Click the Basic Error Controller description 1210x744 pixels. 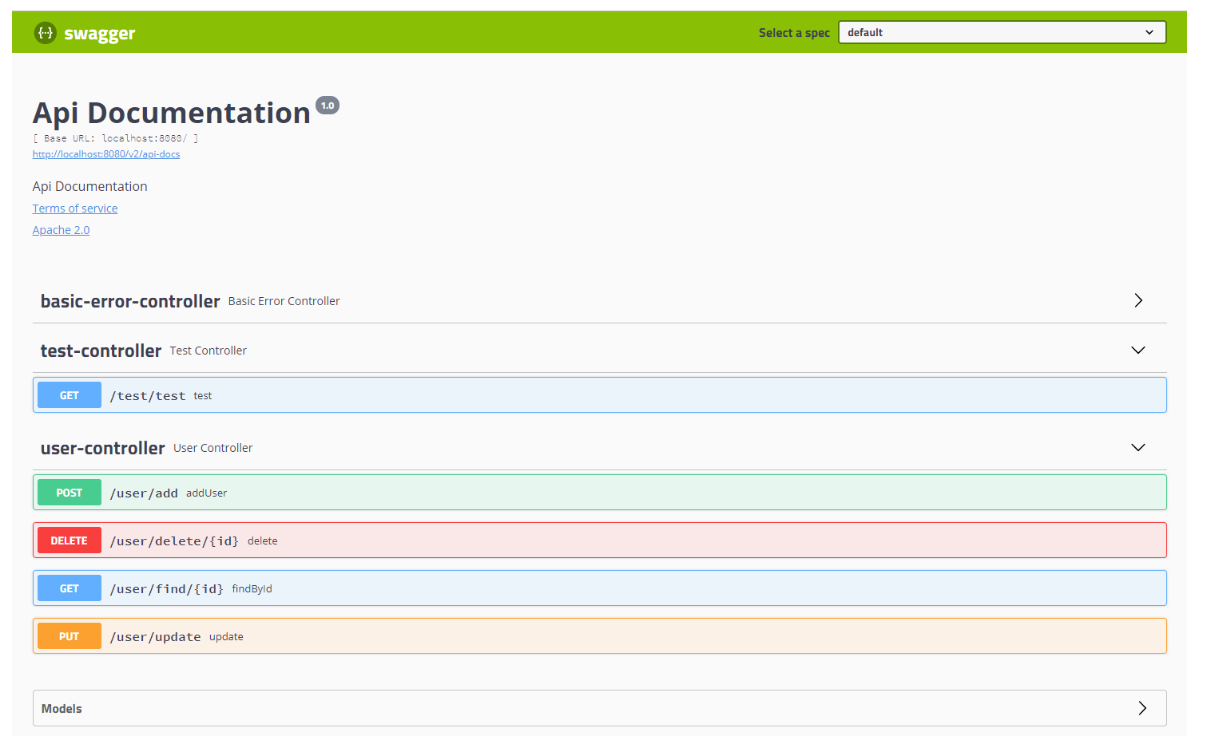[x=284, y=301]
